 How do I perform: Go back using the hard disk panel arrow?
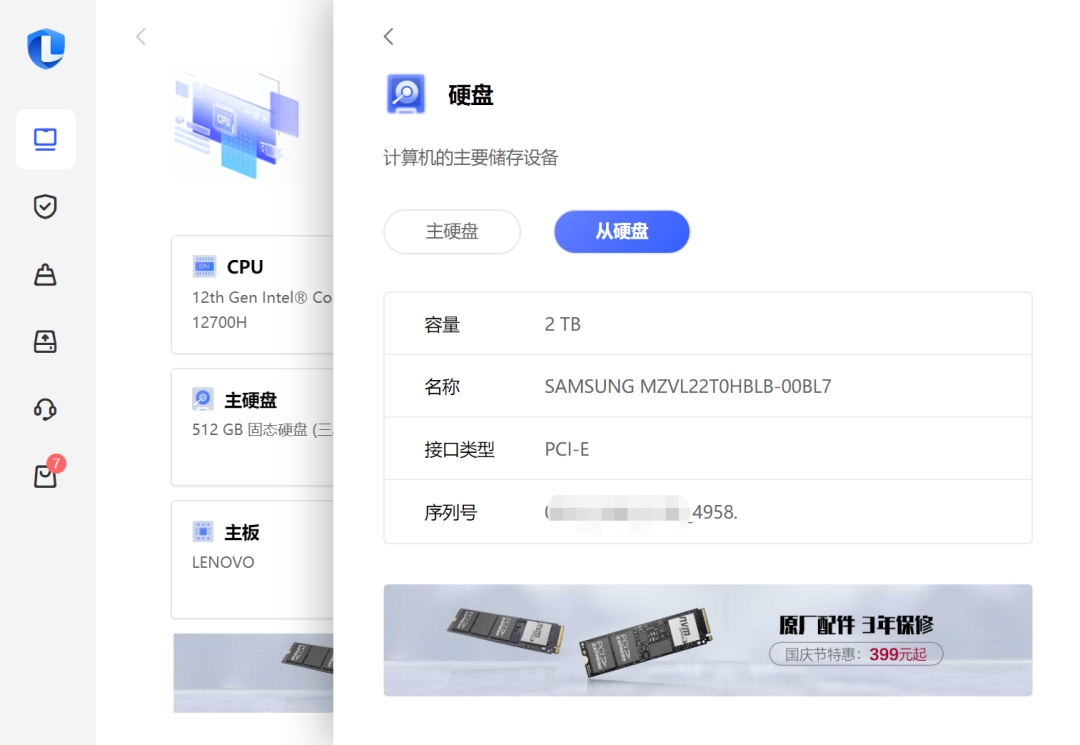point(388,36)
